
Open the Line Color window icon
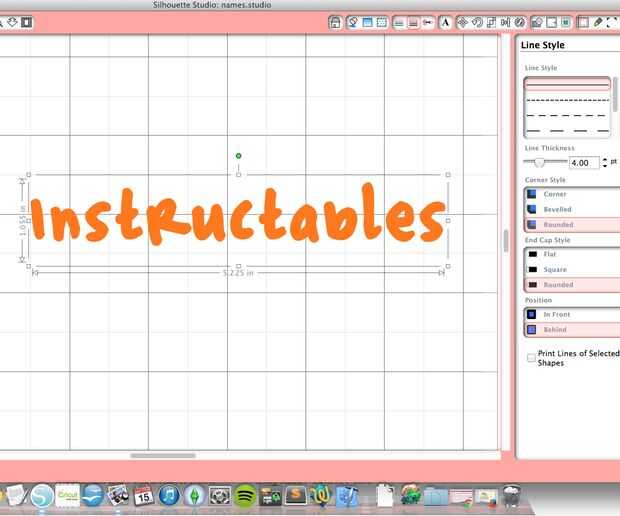click(399, 23)
